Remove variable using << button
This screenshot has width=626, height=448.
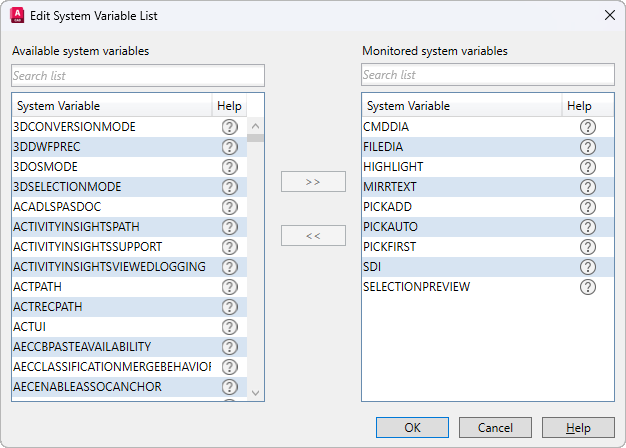pos(313,236)
